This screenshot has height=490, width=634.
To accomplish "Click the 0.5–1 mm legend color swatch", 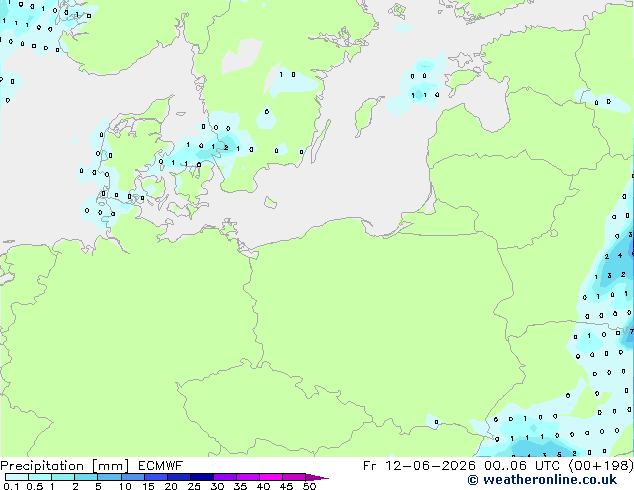I will (40, 477).
